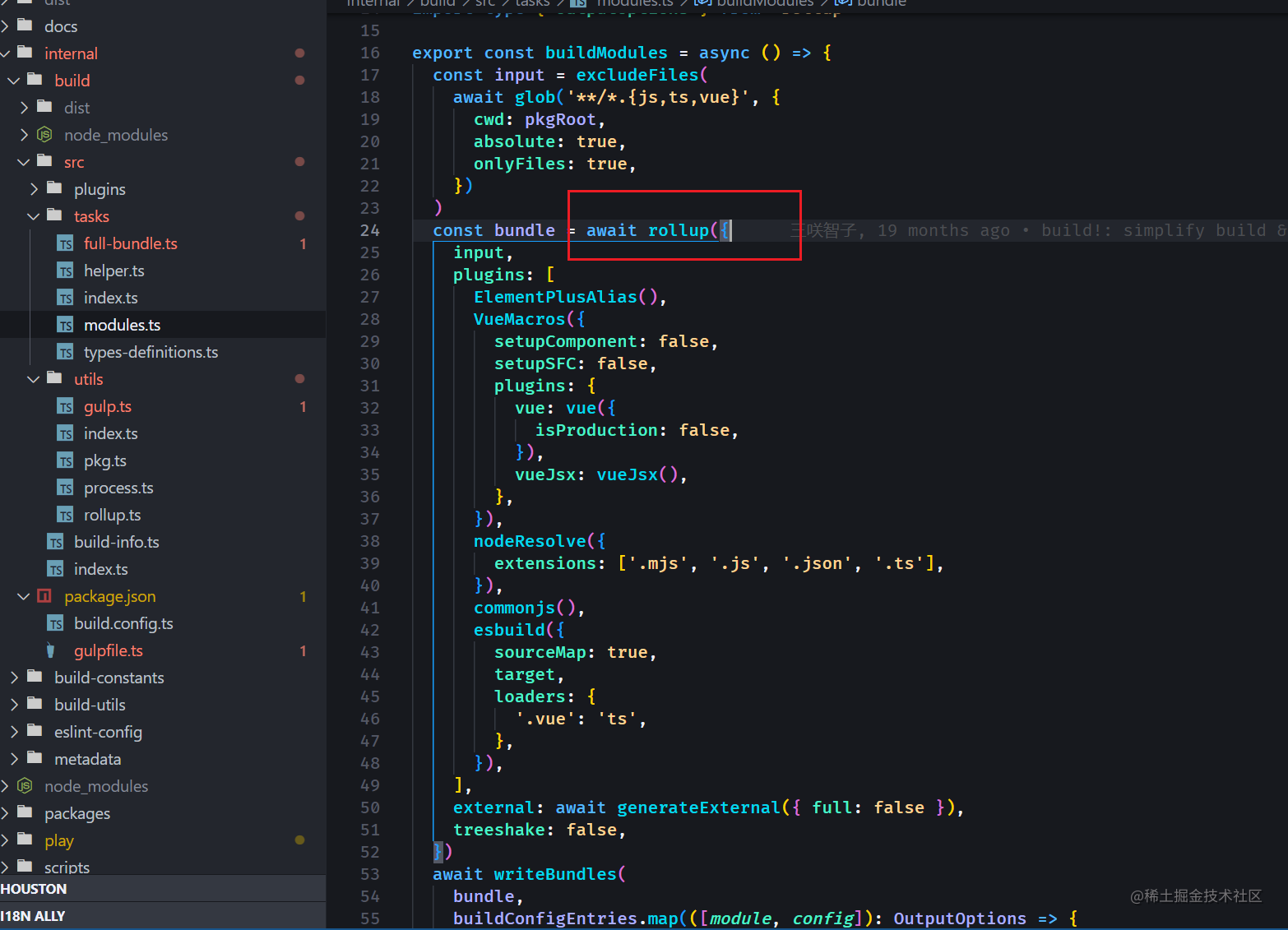Open gulpfile.ts file

click(109, 650)
